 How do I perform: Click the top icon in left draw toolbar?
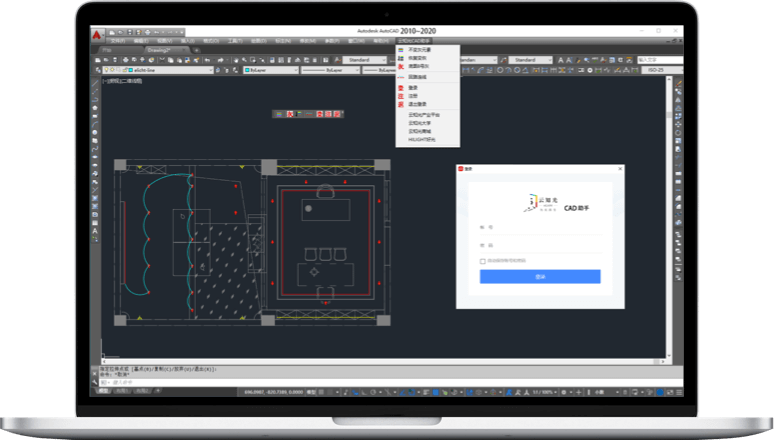point(95,84)
